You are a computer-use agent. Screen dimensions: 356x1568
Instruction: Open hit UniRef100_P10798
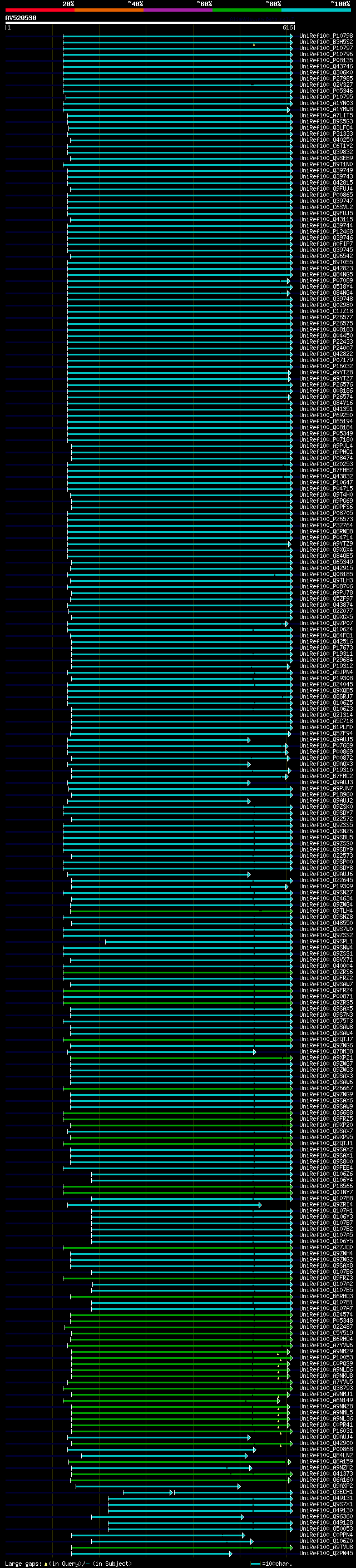point(325,36)
